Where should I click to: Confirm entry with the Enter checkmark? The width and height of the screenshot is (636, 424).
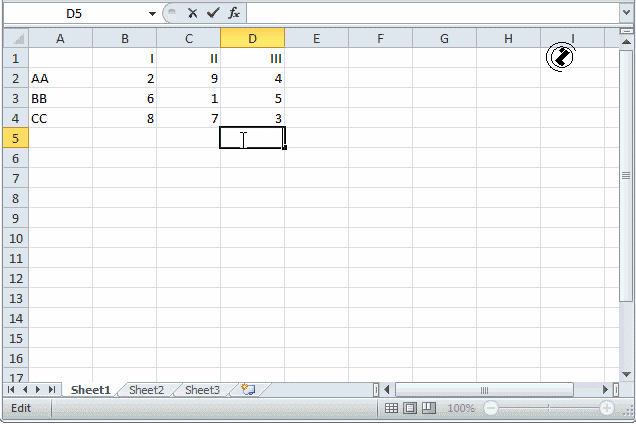212,13
